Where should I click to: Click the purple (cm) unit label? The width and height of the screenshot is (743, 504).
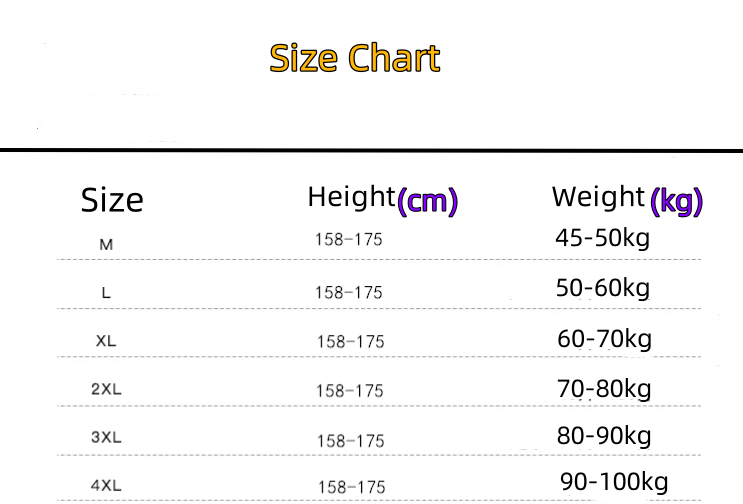[427, 202]
